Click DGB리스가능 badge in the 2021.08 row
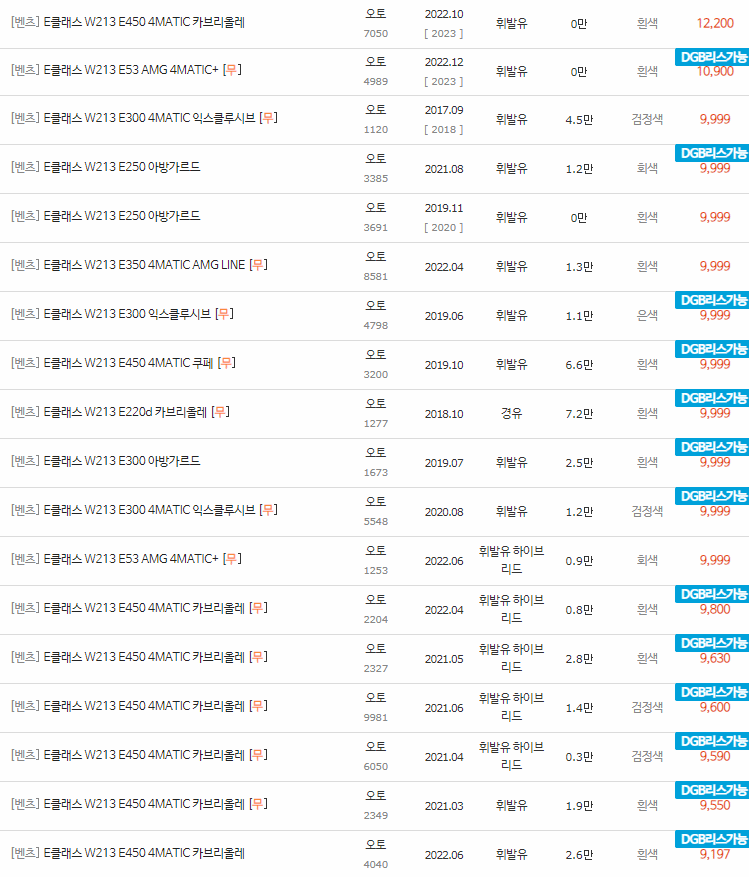 [x=712, y=153]
